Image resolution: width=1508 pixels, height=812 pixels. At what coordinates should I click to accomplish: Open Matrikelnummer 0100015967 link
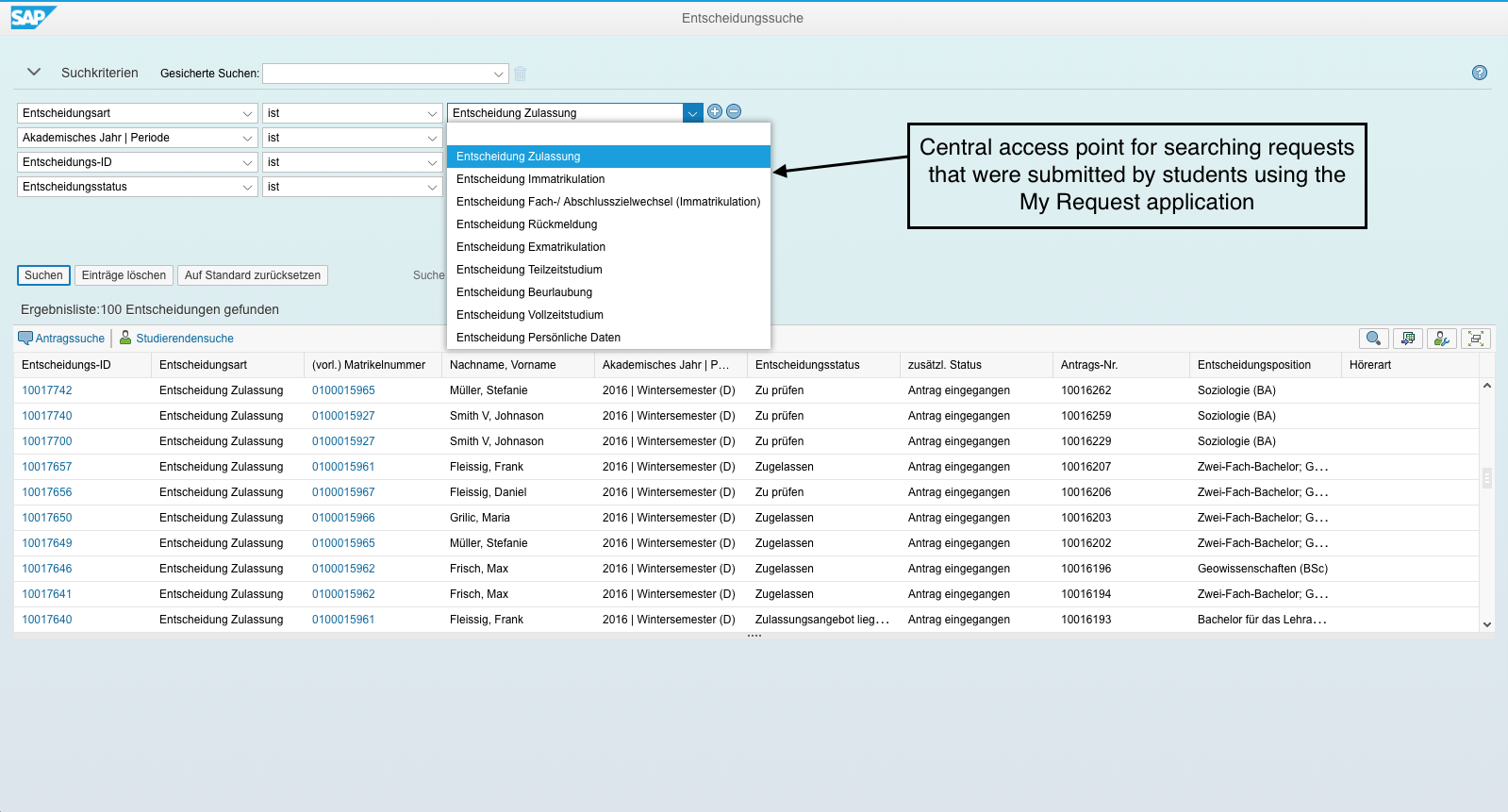[343, 492]
